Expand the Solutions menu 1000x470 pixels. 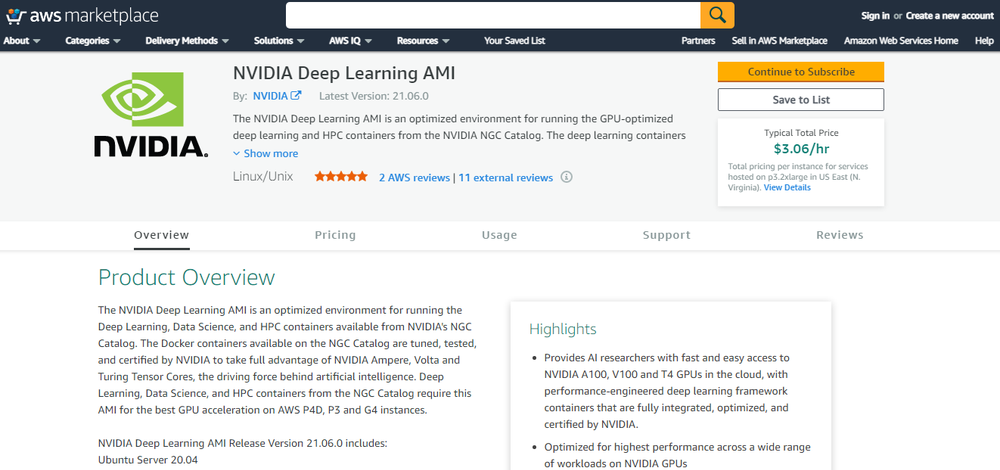pyautogui.click(x=279, y=41)
